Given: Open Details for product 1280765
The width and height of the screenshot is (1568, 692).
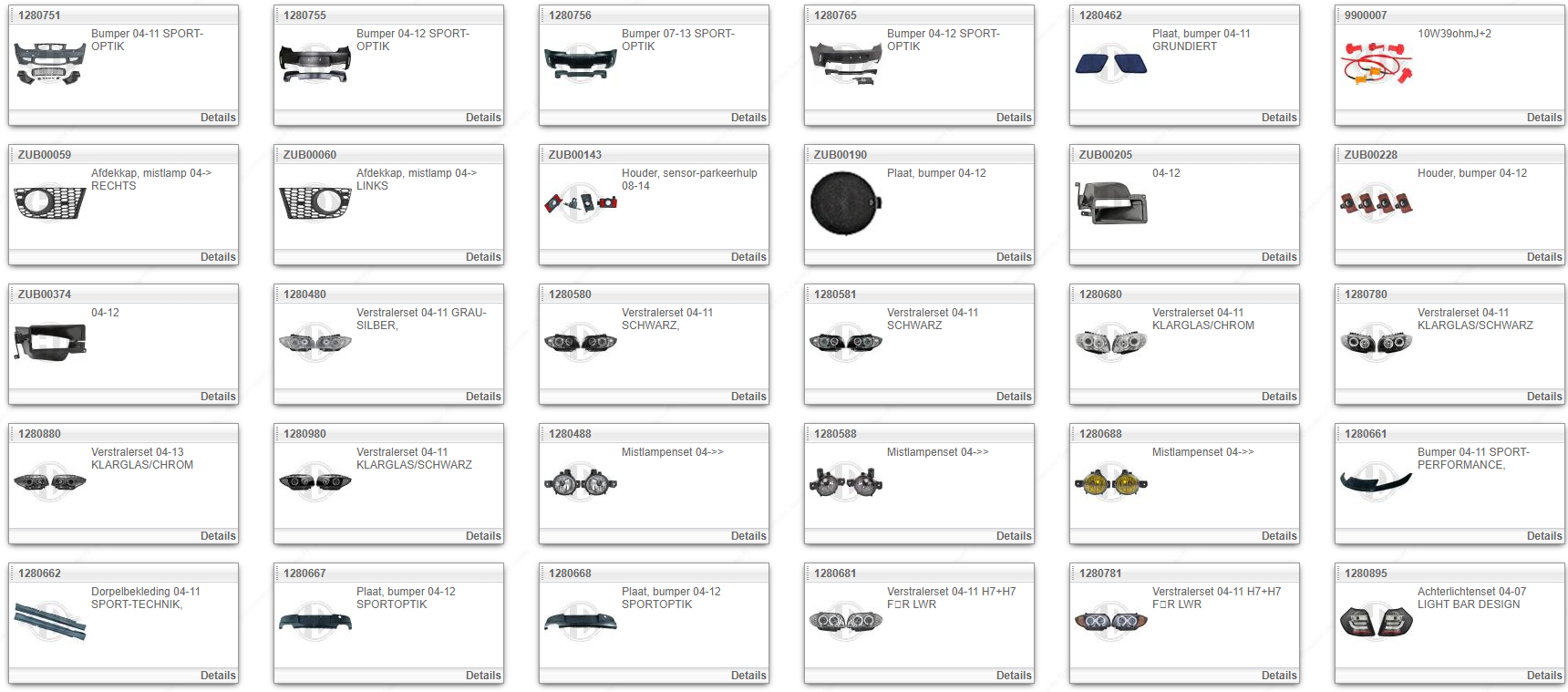Looking at the screenshot, I should pyautogui.click(x=1014, y=118).
